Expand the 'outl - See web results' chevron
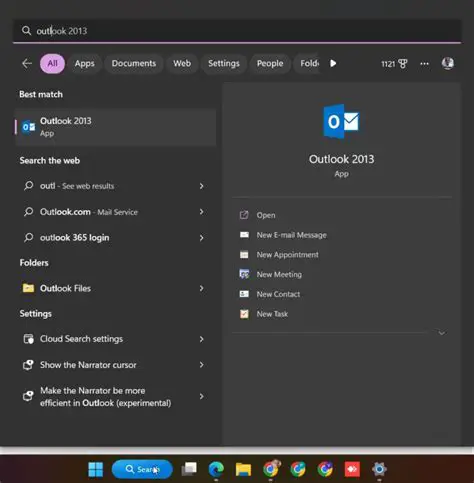 click(x=202, y=186)
